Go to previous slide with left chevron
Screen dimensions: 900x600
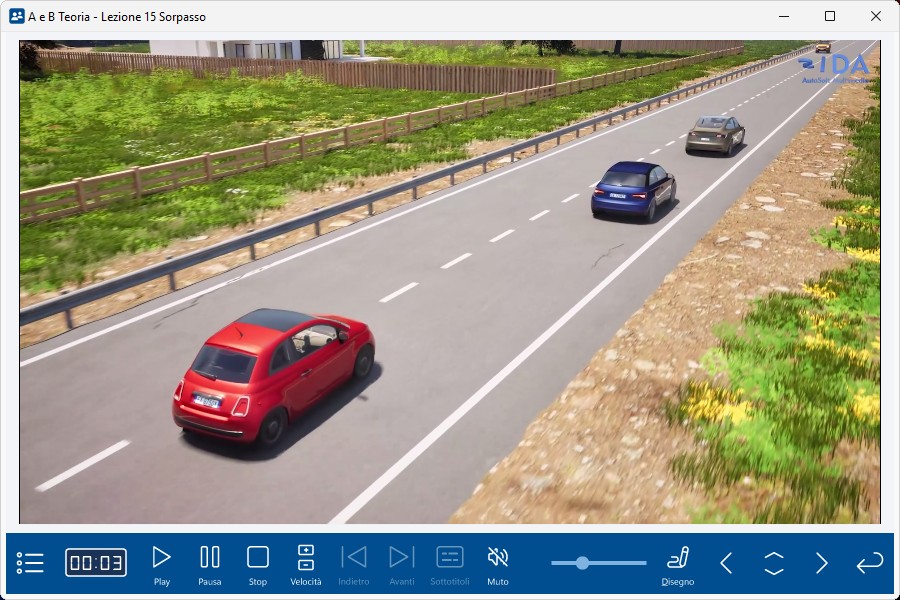click(726, 563)
